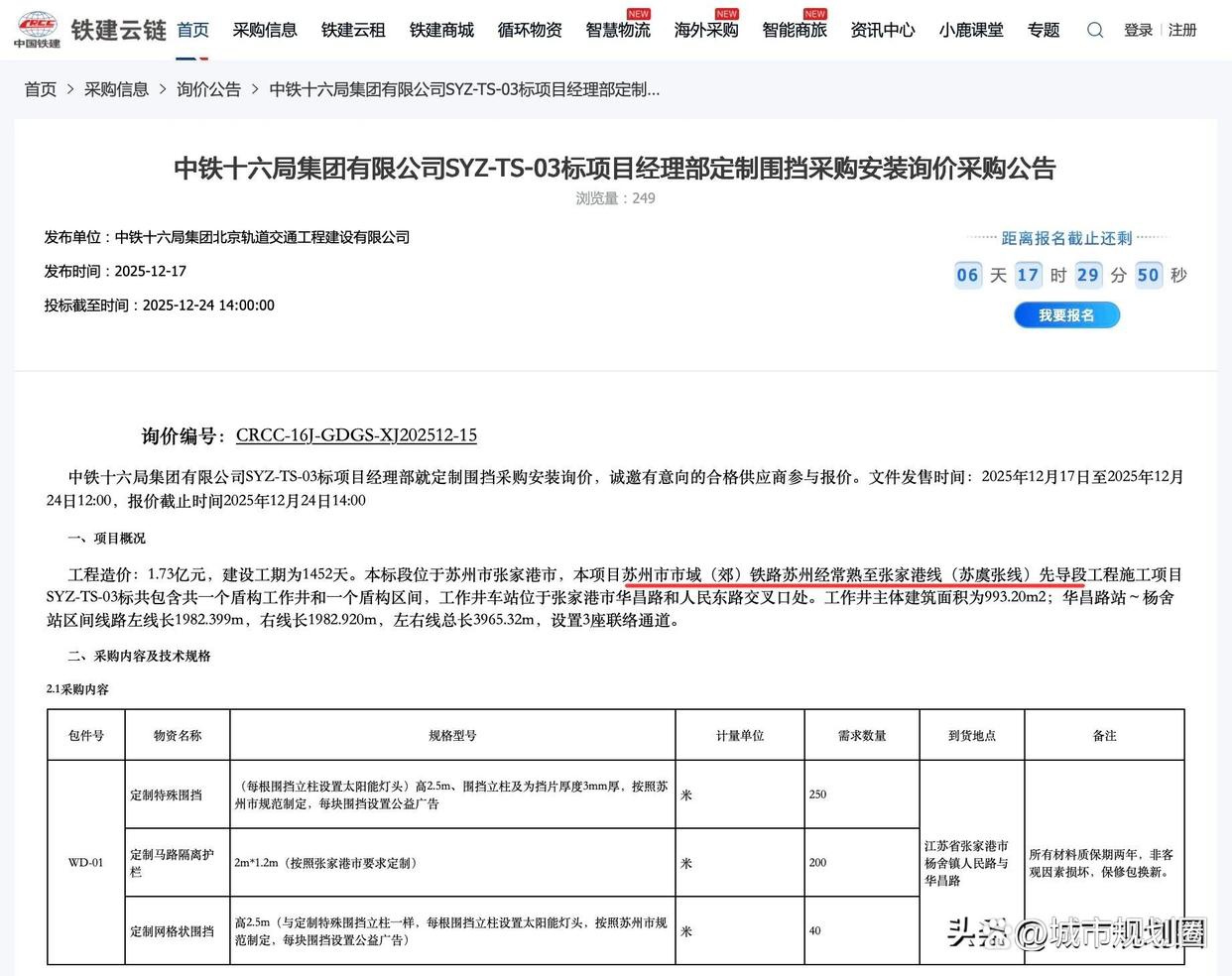The width and height of the screenshot is (1232, 976).
Task: Go to 铁建商城 section
Action: 441,30
